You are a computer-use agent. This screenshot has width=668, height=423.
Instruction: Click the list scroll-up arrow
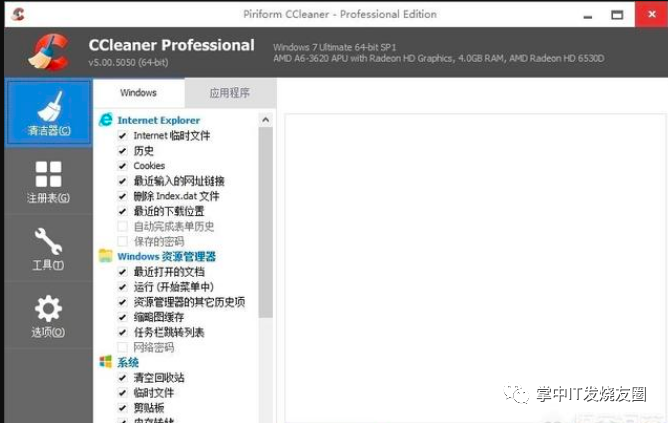(265, 120)
